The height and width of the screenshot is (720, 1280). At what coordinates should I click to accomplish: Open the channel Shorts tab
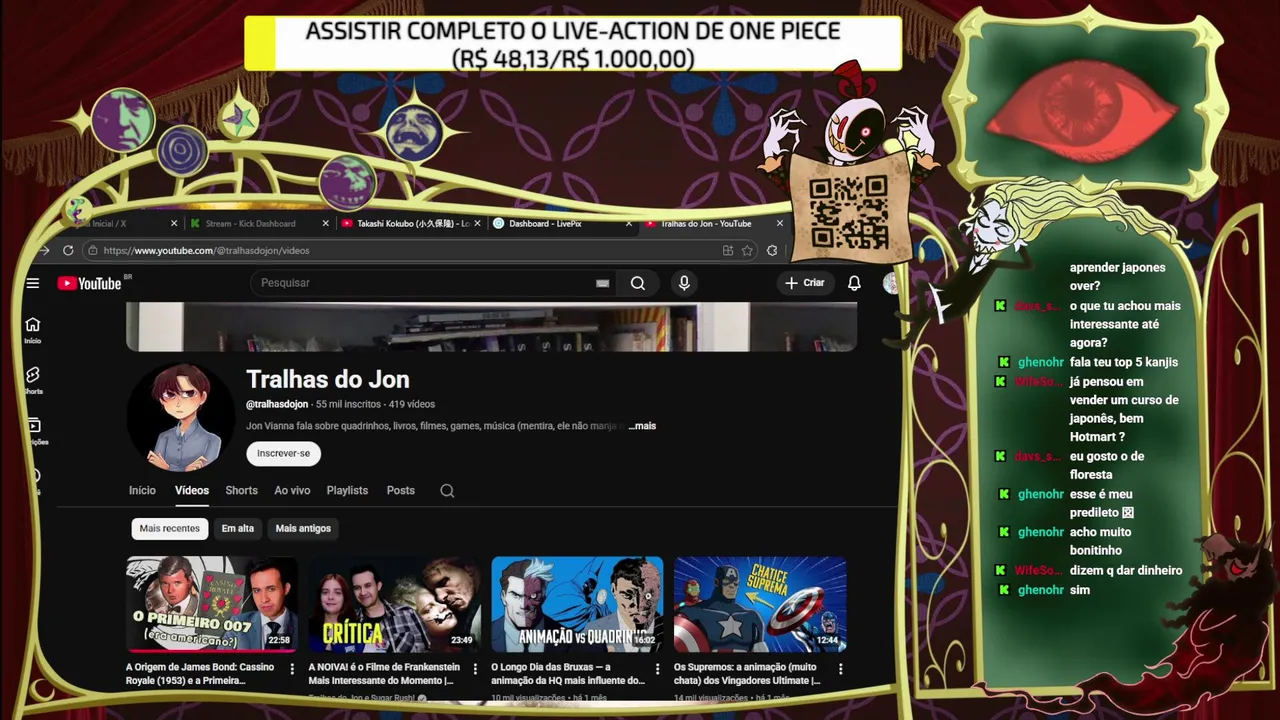tap(241, 491)
